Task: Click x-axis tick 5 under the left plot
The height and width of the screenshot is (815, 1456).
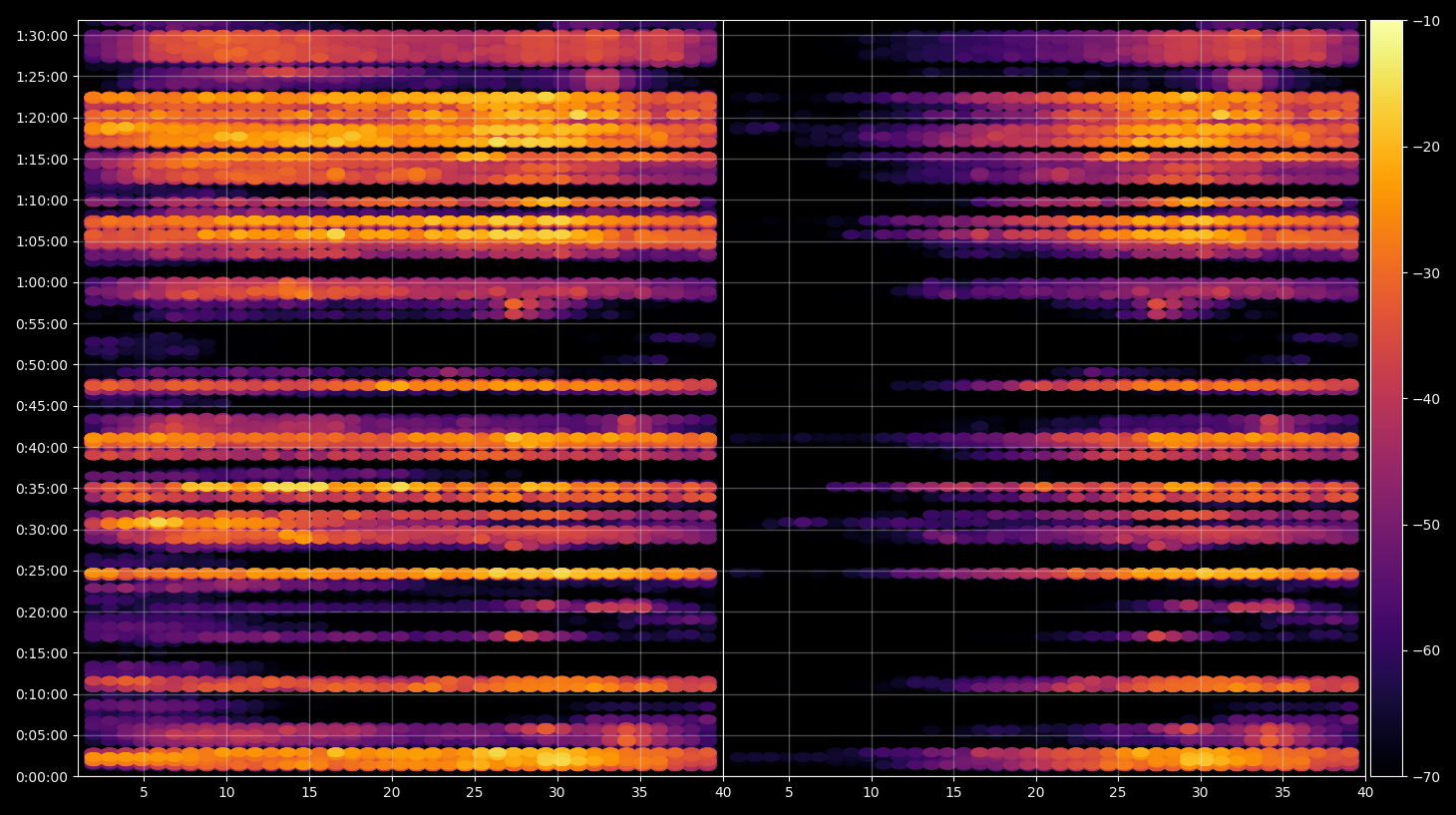Action: coord(144,793)
